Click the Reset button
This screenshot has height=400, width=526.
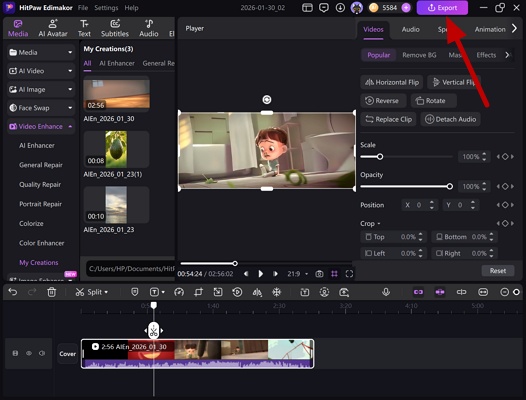pos(498,271)
